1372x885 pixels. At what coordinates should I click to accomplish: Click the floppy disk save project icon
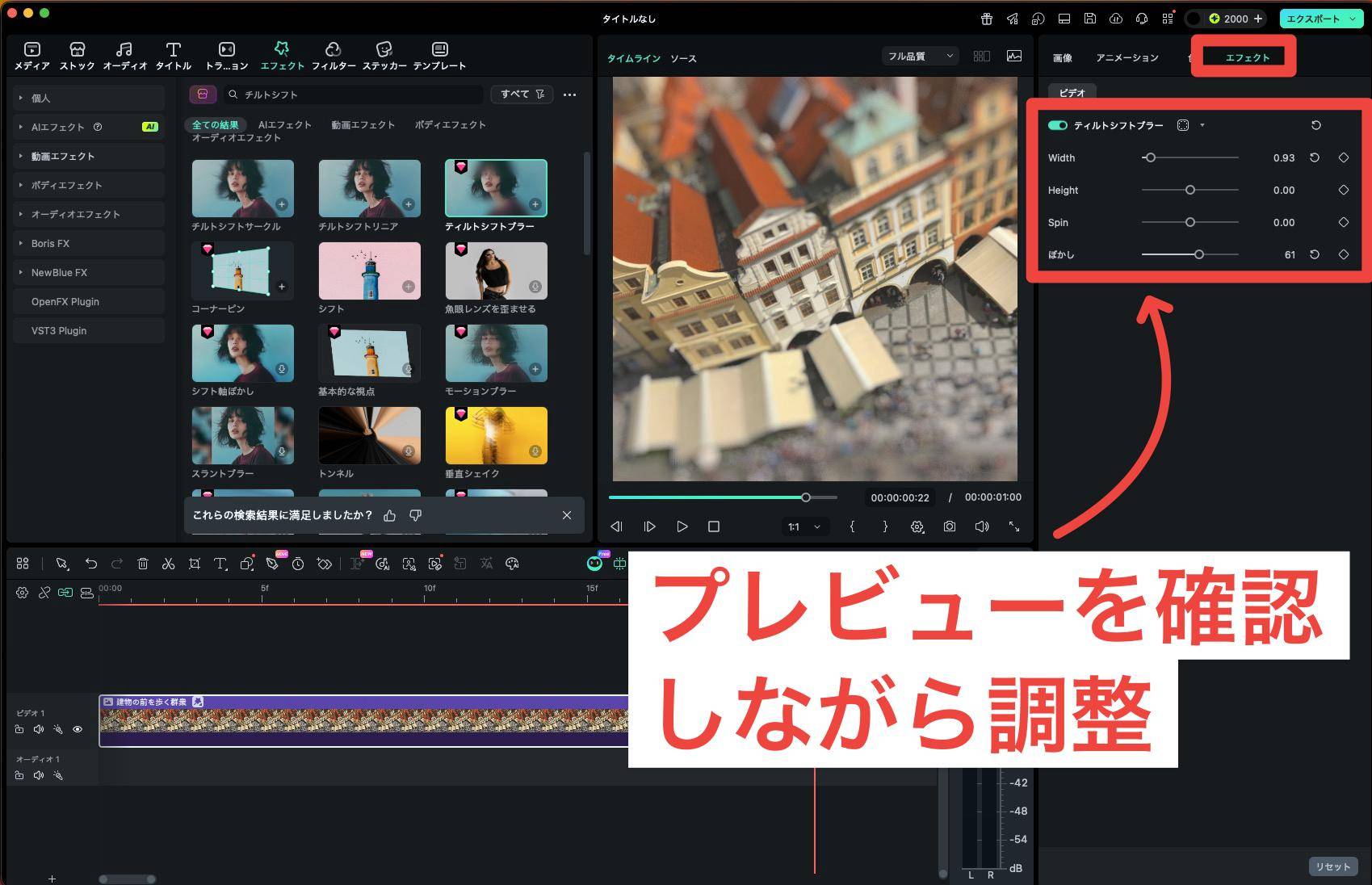[x=1090, y=19]
